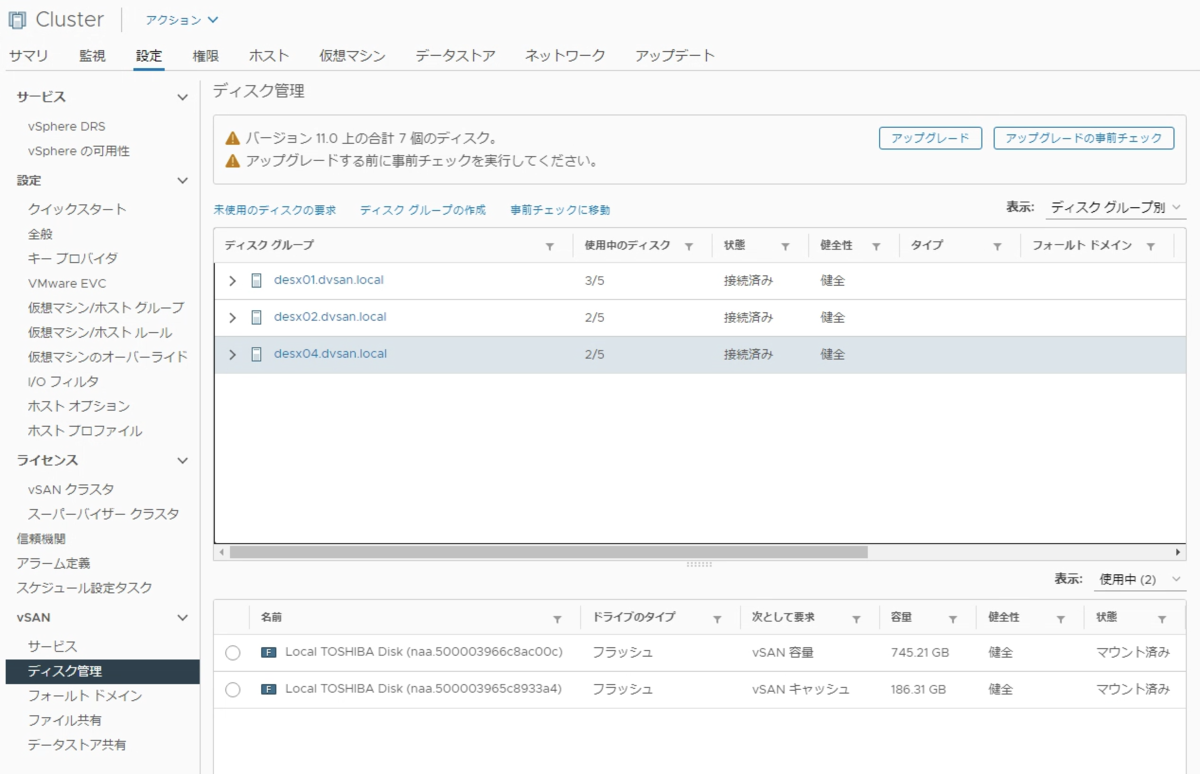
Task: Open filter for フォールト ドメイン column
Action: pyautogui.click(x=1151, y=246)
